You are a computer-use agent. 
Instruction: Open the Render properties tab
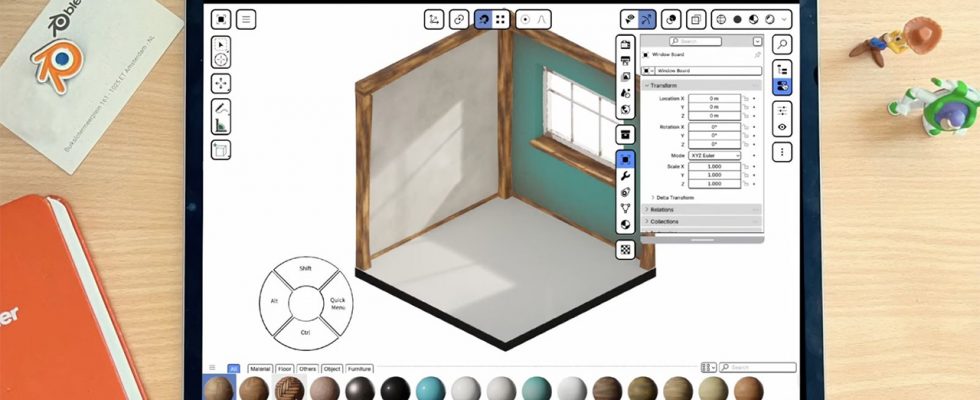[625, 44]
